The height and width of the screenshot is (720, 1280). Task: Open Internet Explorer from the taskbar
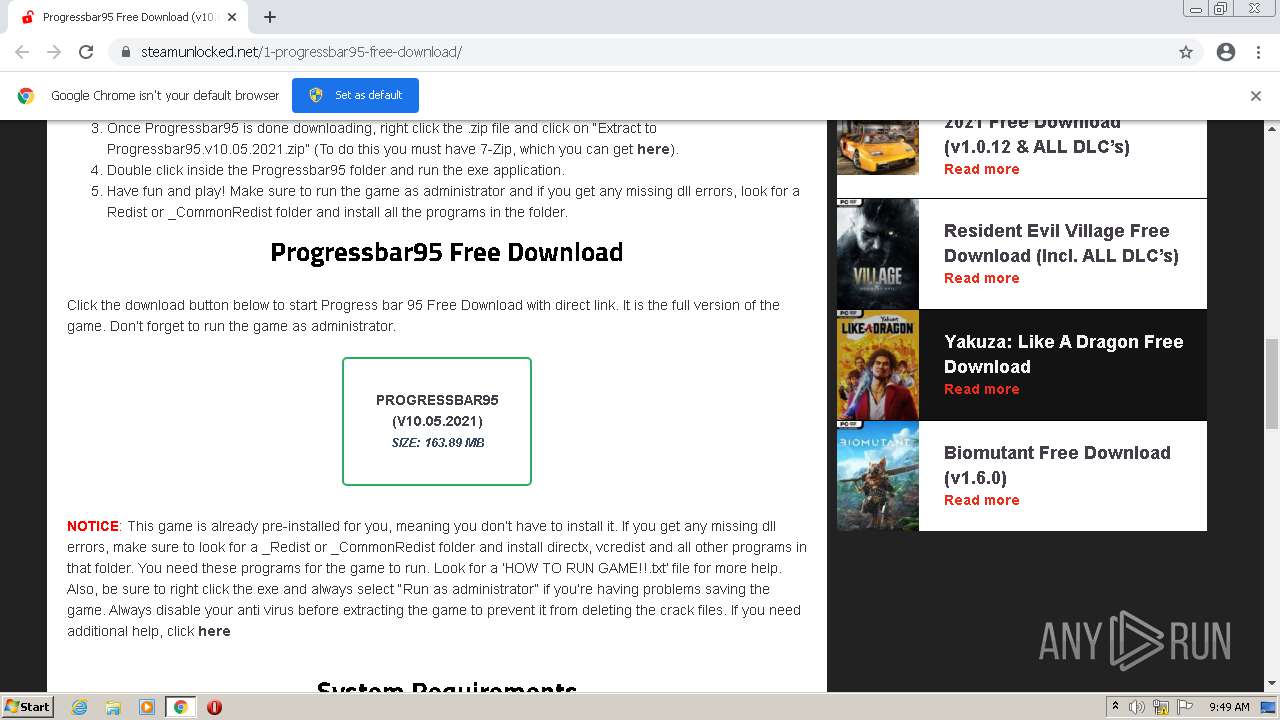79,707
